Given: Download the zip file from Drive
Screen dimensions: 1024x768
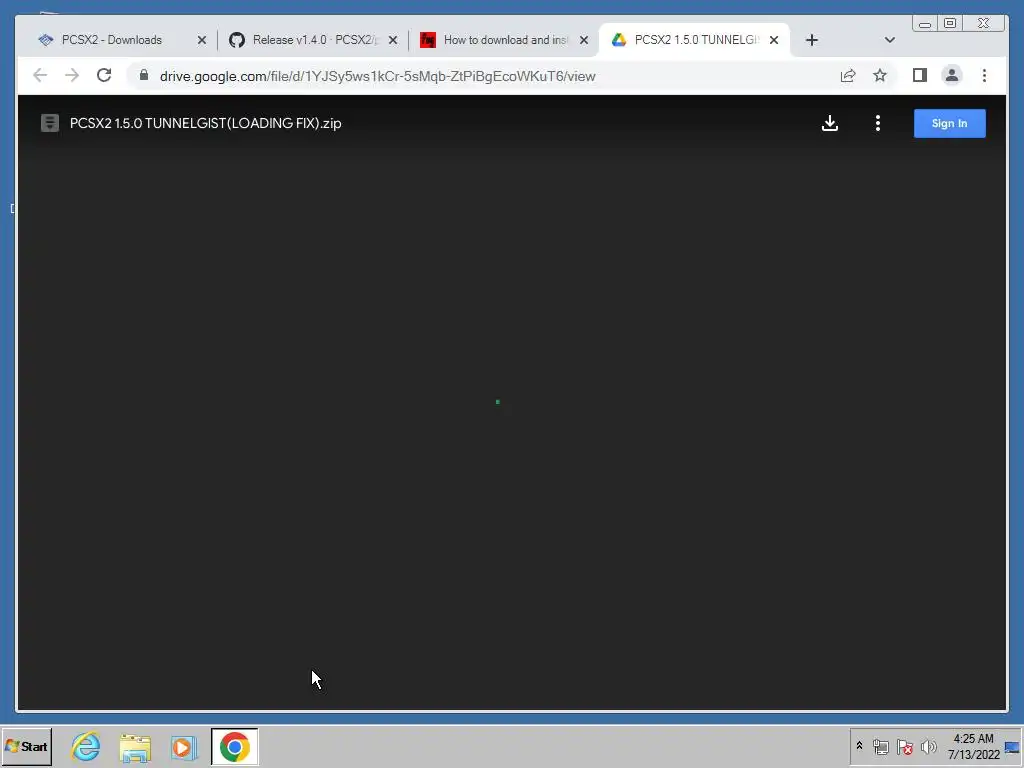Looking at the screenshot, I should click(x=829, y=123).
